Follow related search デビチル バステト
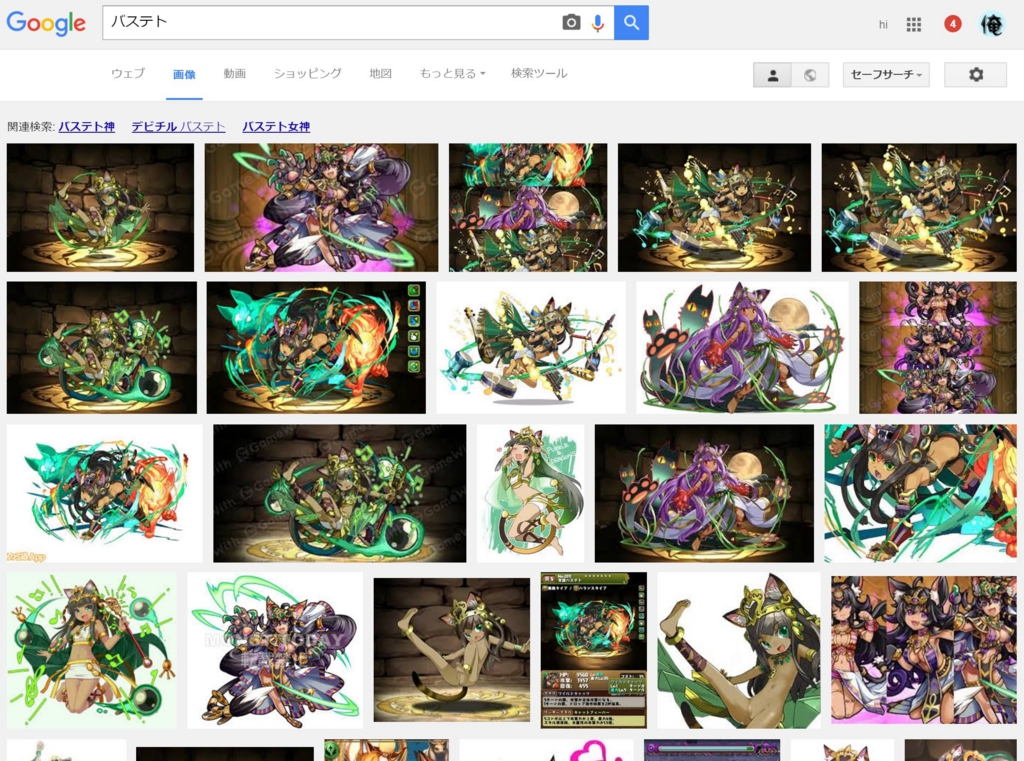The height and width of the screenshot is (761, 1024). pyautogui.click(x=178, y=127)
